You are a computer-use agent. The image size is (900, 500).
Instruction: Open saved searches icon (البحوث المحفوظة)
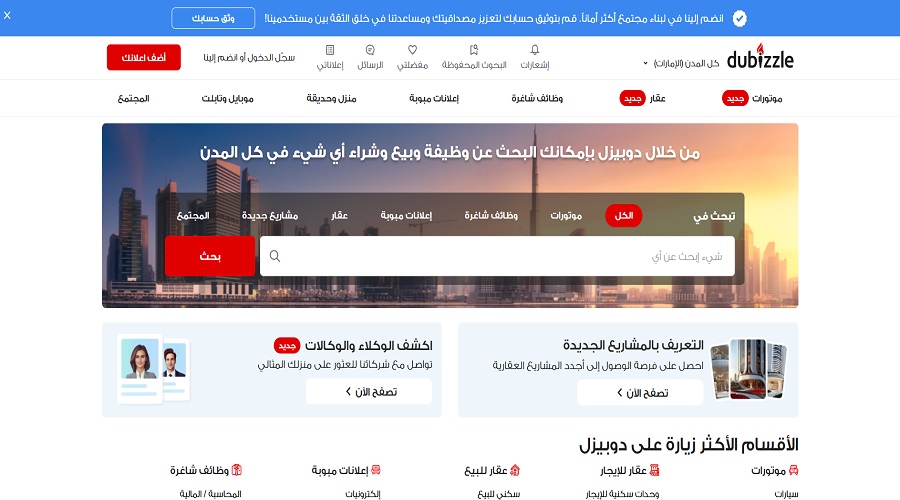pyautogui.click(x=474, y=50)
